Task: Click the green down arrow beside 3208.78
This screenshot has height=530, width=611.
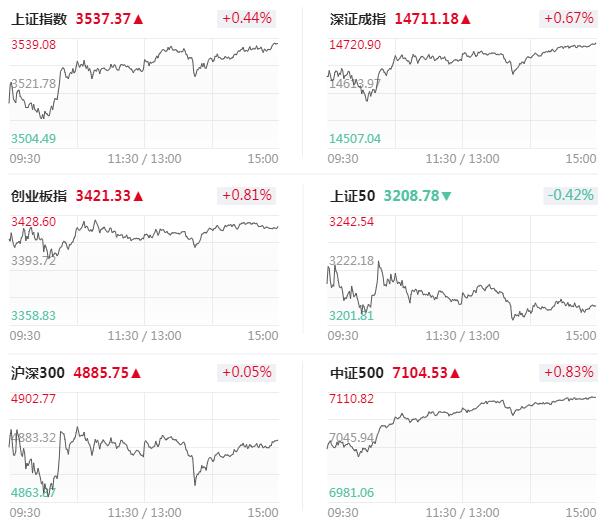Action: click(446, 196)
